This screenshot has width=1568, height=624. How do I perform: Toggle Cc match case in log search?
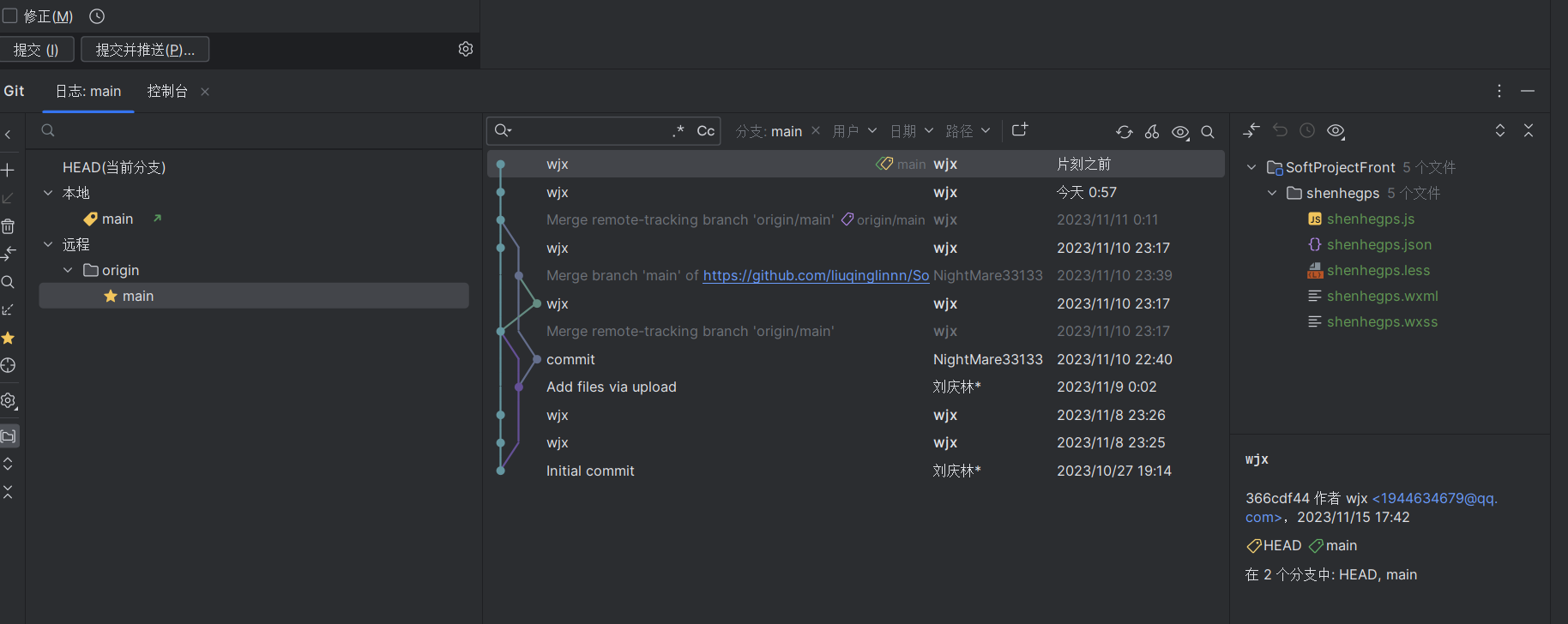click(705, 131)
